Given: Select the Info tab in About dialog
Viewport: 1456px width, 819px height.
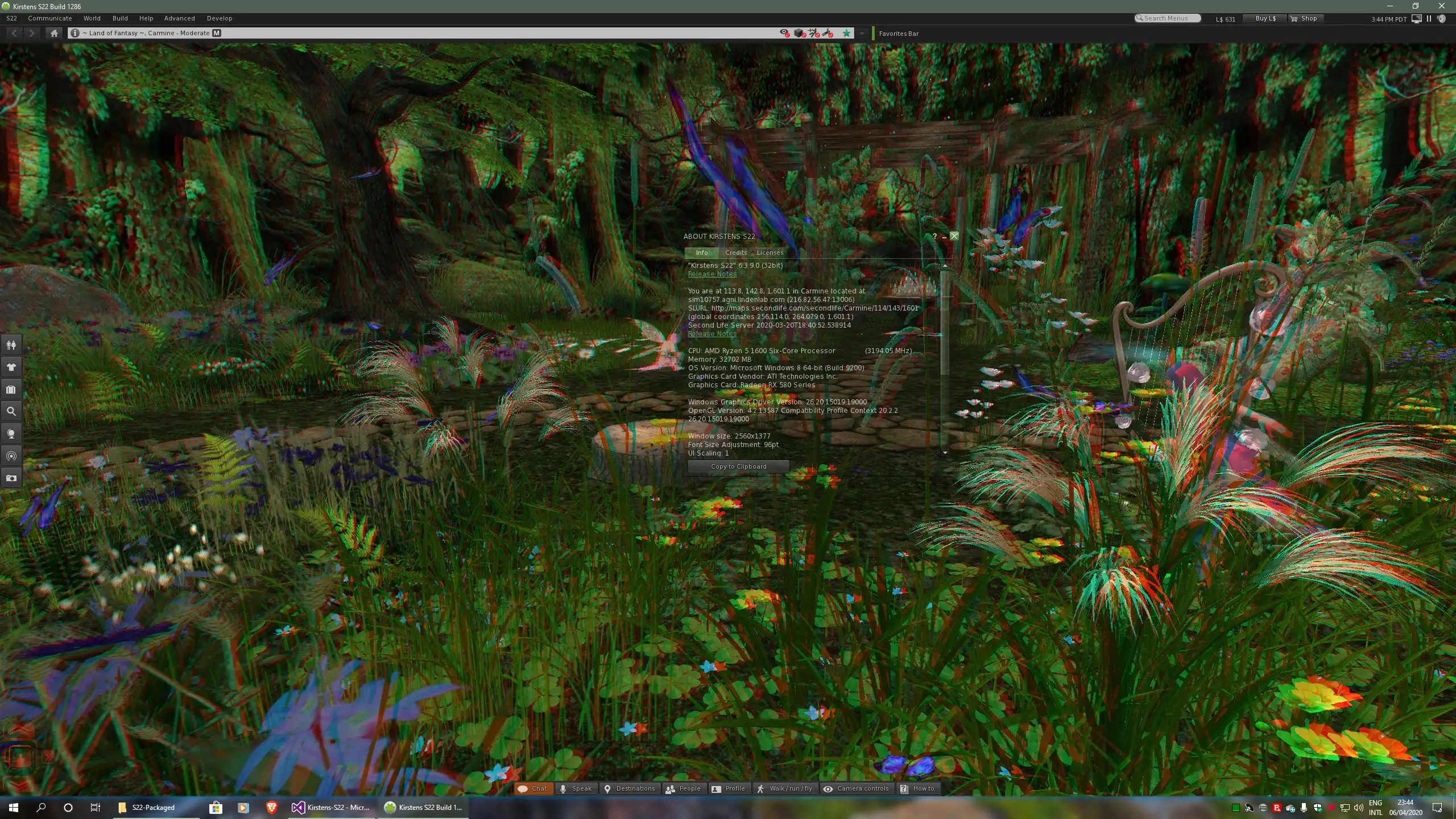Looking at the screenshot, I should point(701,251).
